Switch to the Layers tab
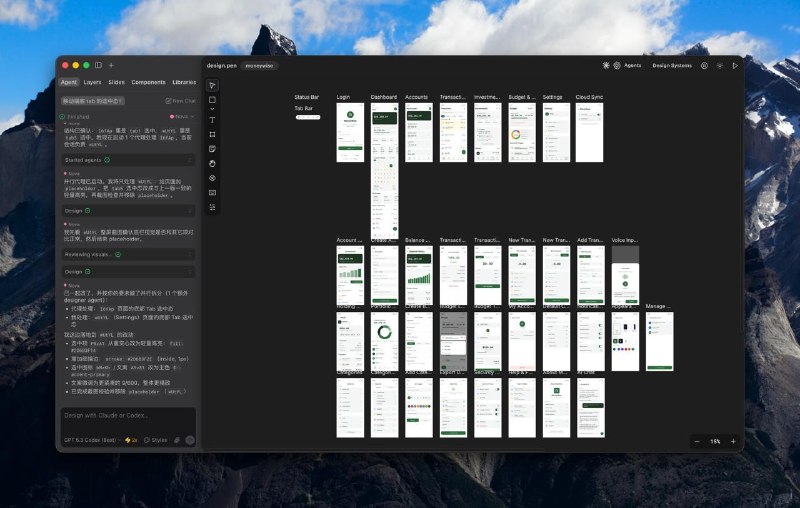Image resolution: width=800 pixels, height=508 pixels. point(92,82)
